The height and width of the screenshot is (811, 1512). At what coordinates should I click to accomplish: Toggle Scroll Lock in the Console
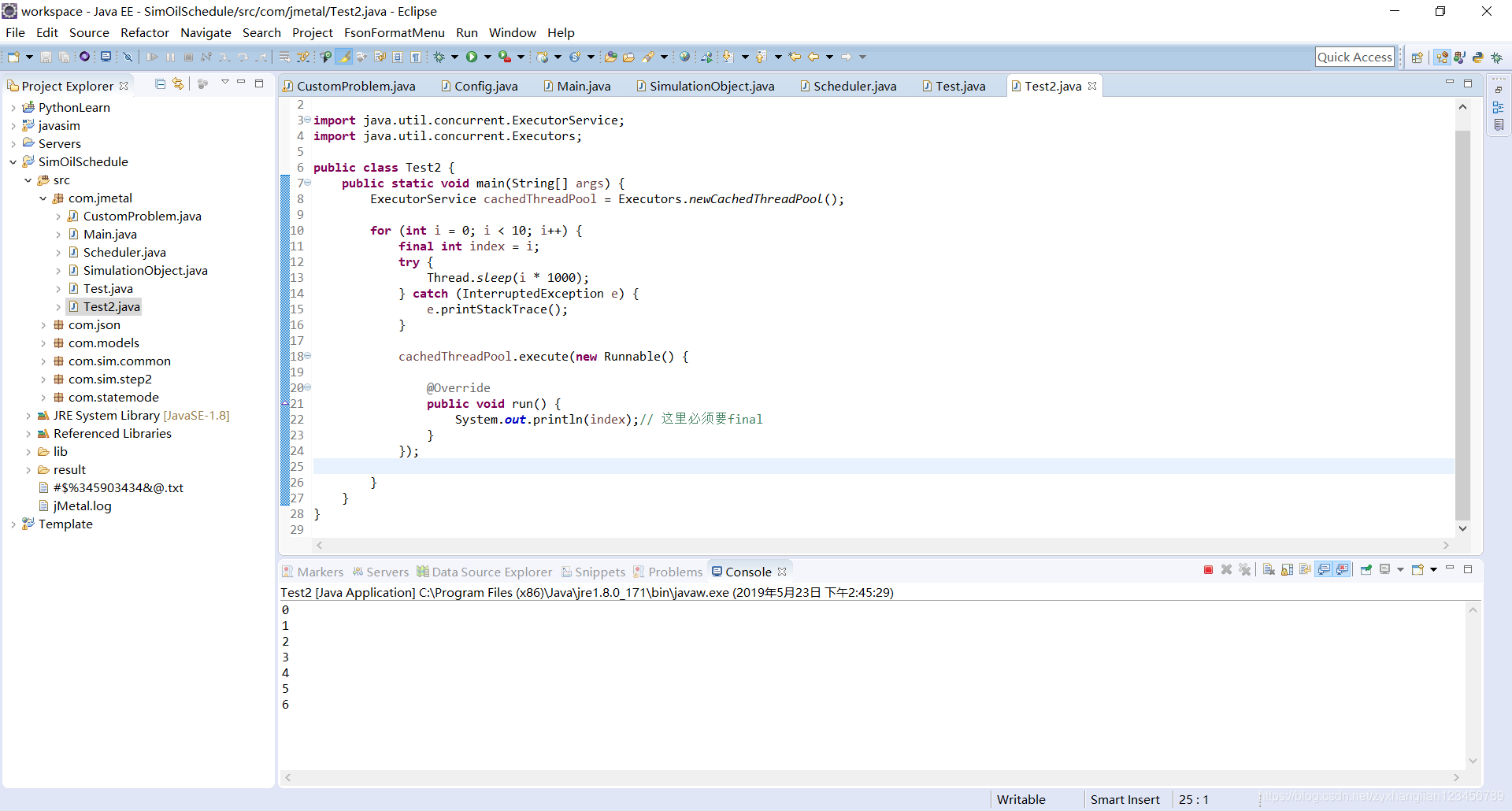(1288, 569)
